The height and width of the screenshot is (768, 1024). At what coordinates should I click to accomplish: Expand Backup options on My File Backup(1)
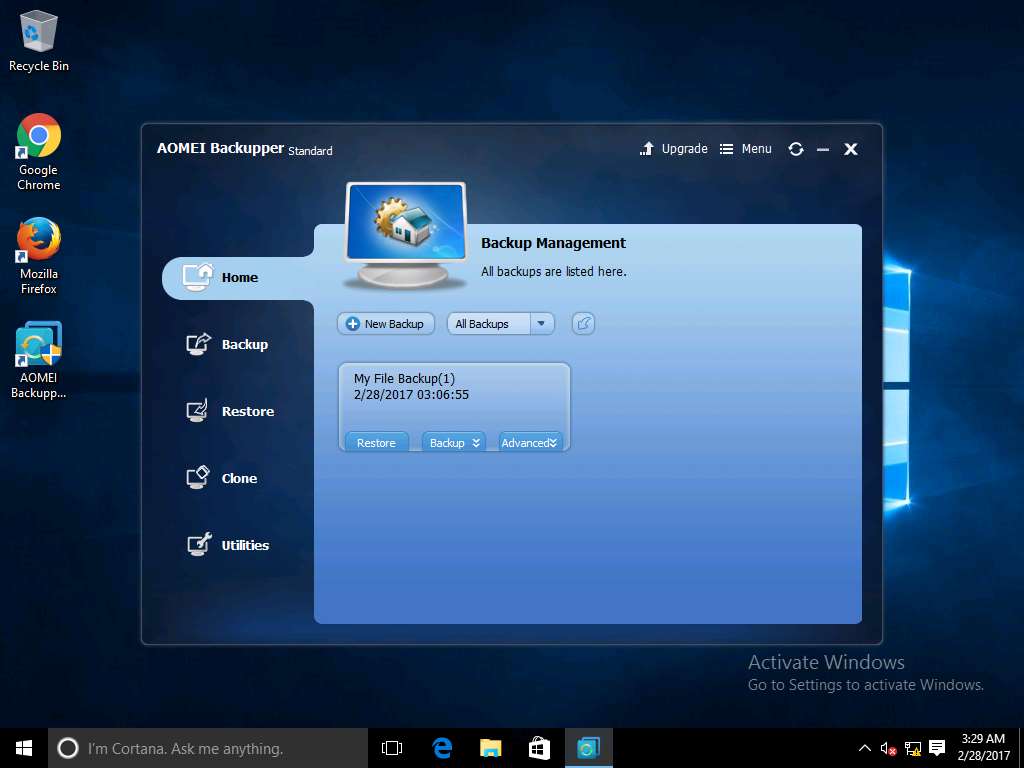(x=454, y=442)
